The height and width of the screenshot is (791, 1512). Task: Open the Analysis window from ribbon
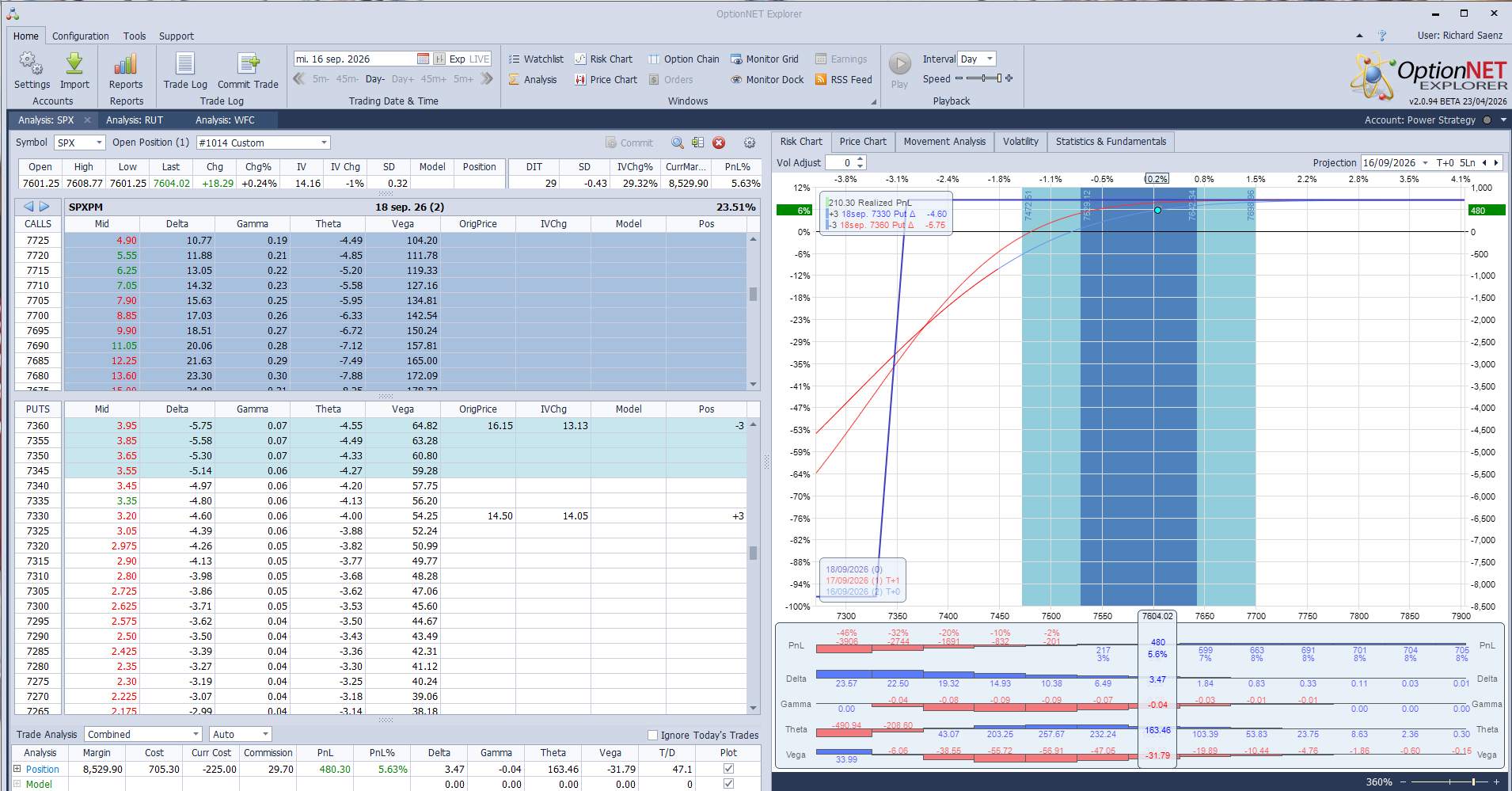pyautogui.click(x=533, y=79)
